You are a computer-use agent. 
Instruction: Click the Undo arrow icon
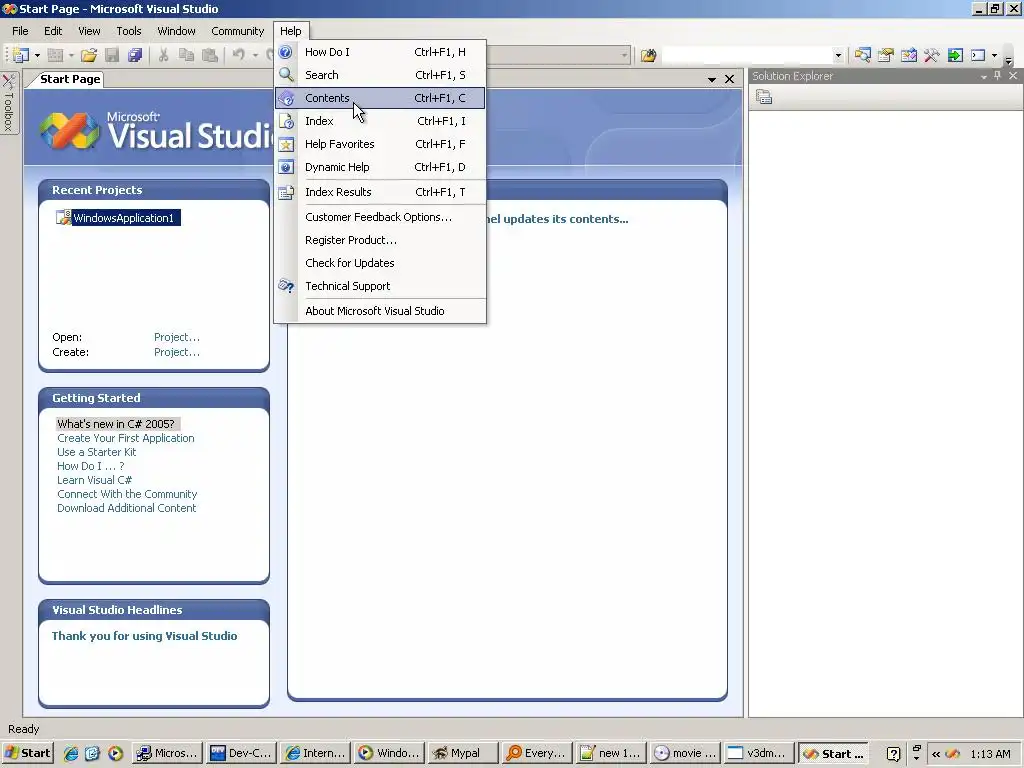[239, 56]
